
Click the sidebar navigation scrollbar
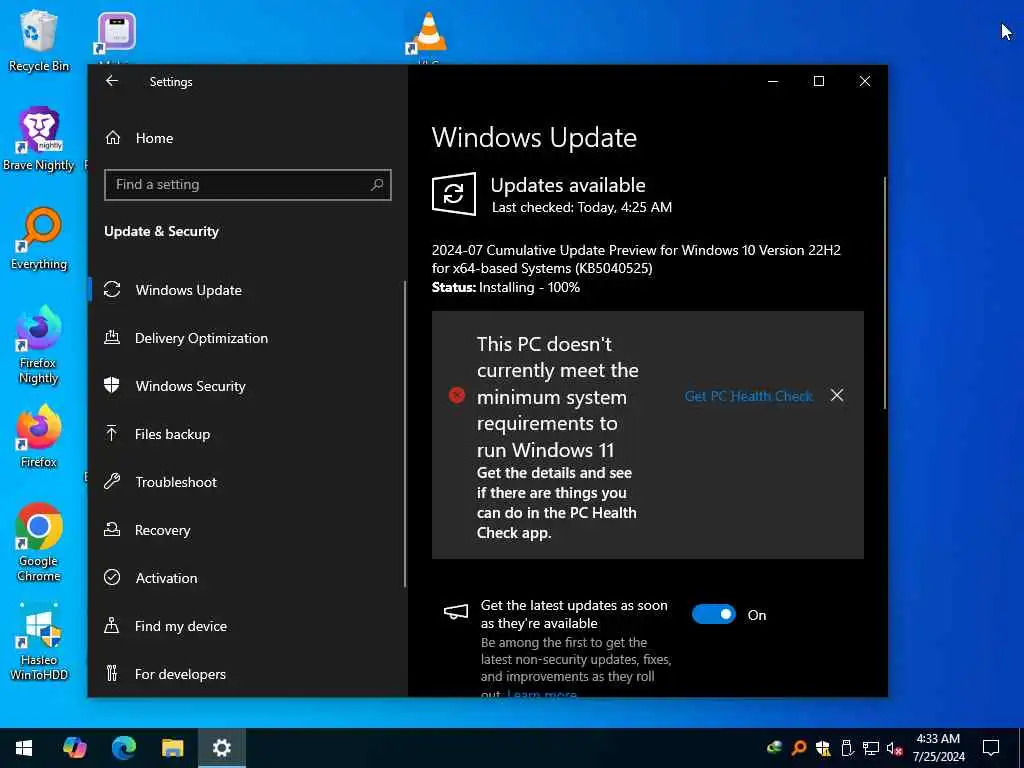click(405, 434)
